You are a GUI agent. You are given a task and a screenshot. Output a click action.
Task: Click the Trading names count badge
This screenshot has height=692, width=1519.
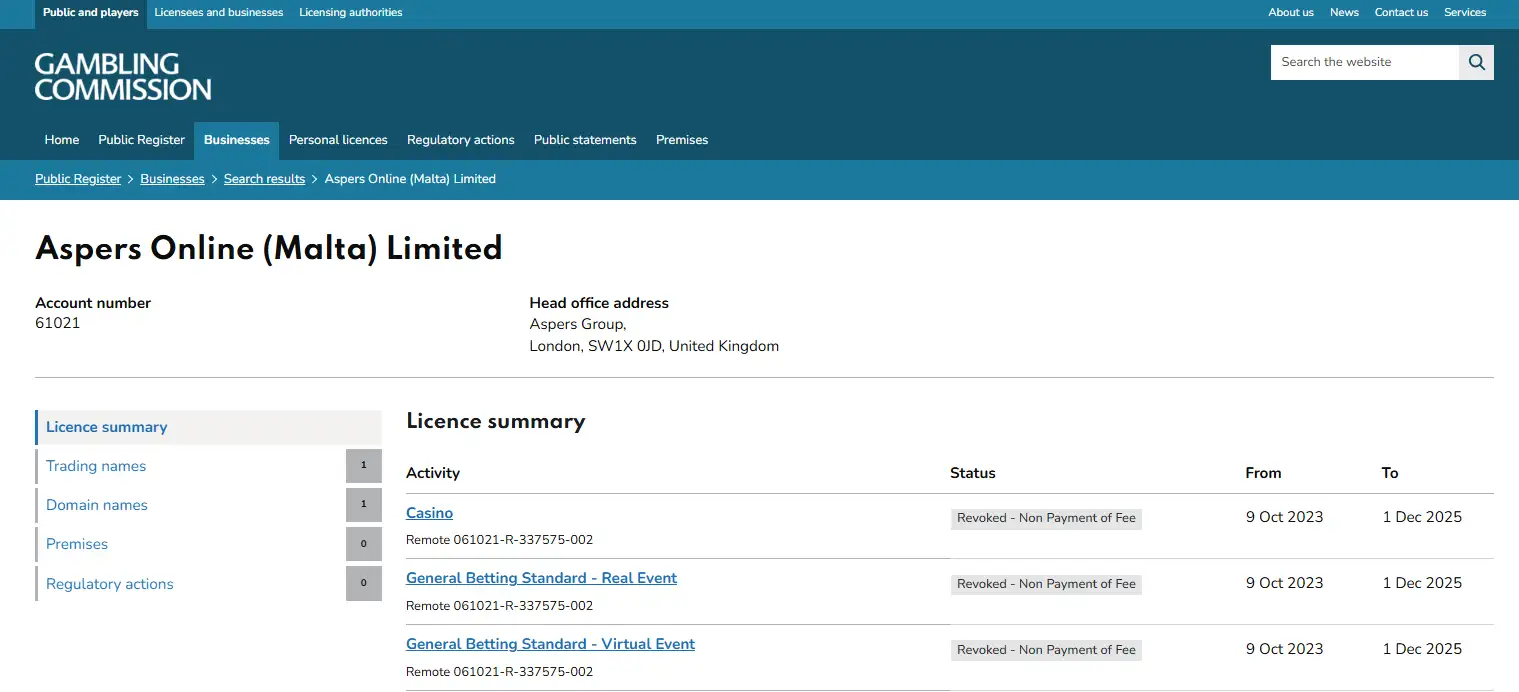(364, 466)
